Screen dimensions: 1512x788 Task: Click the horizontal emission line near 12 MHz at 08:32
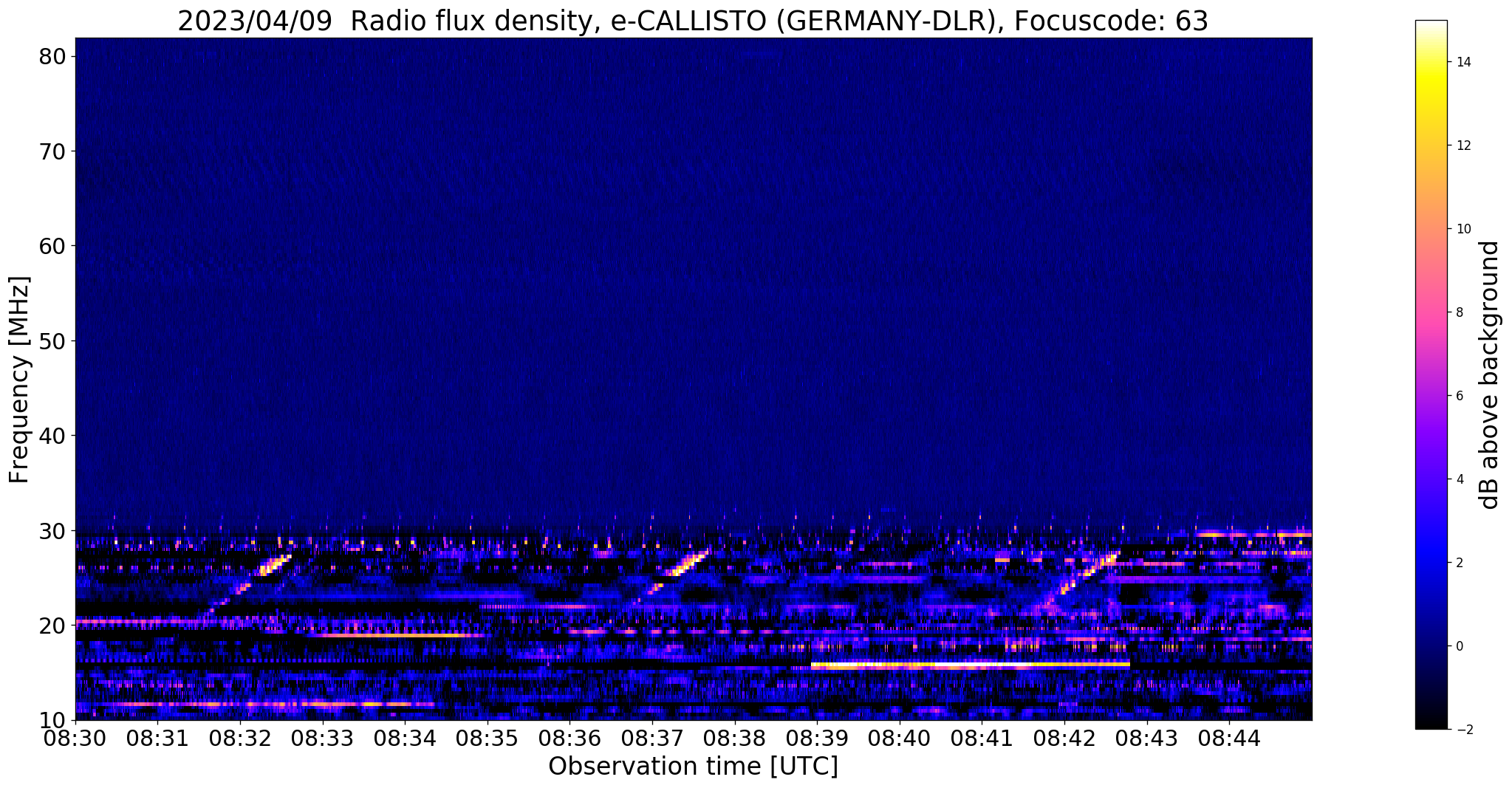point(259,704)
